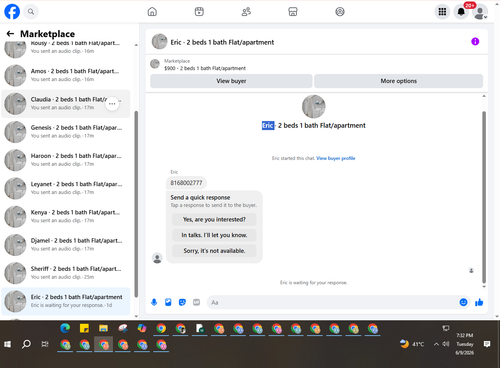This screenshot has width=500, height=368.
Task: Open account profile menu
Action: point(480,12)
